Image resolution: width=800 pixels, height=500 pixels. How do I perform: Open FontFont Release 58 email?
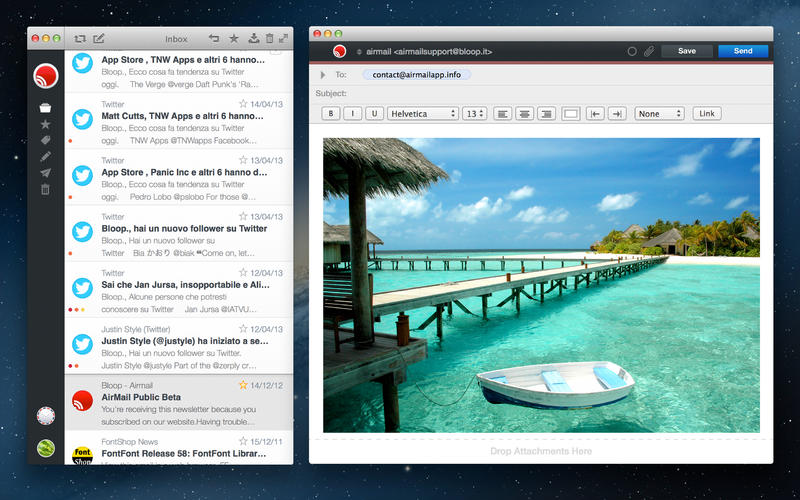pos(179,447)
